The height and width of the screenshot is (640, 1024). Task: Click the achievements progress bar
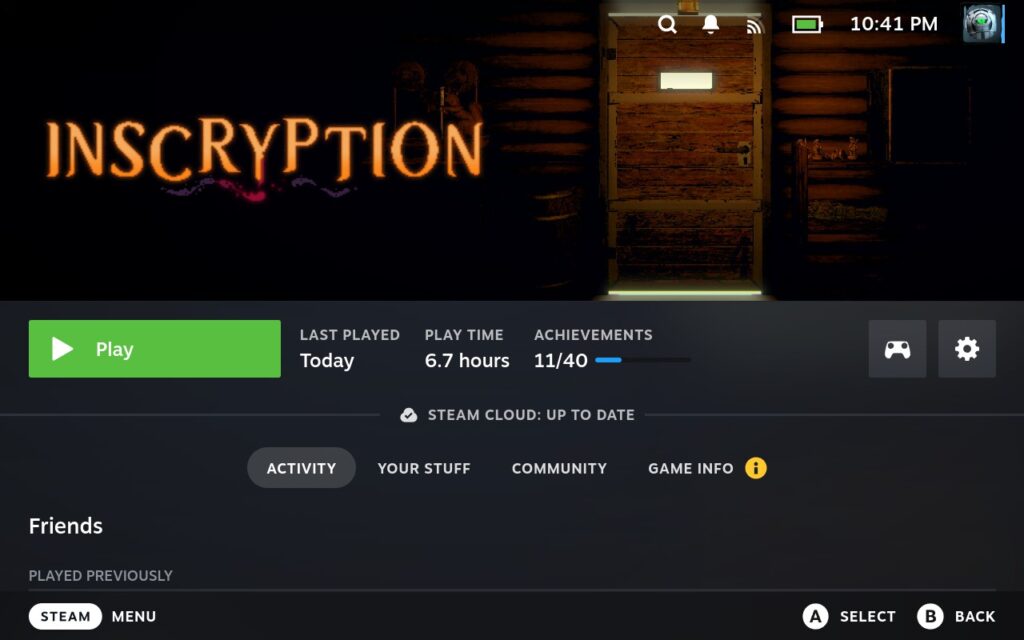[643, 360]
